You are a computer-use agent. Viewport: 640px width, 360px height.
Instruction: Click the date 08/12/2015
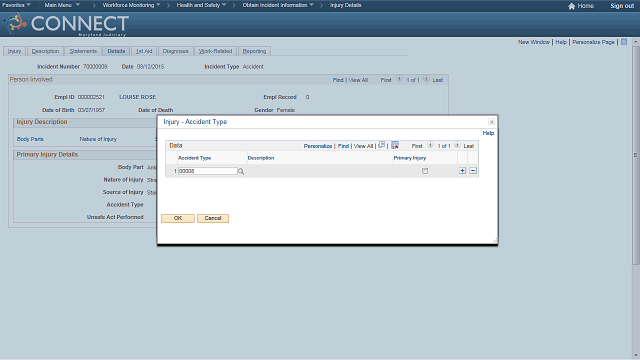click(x=150, y=67)
